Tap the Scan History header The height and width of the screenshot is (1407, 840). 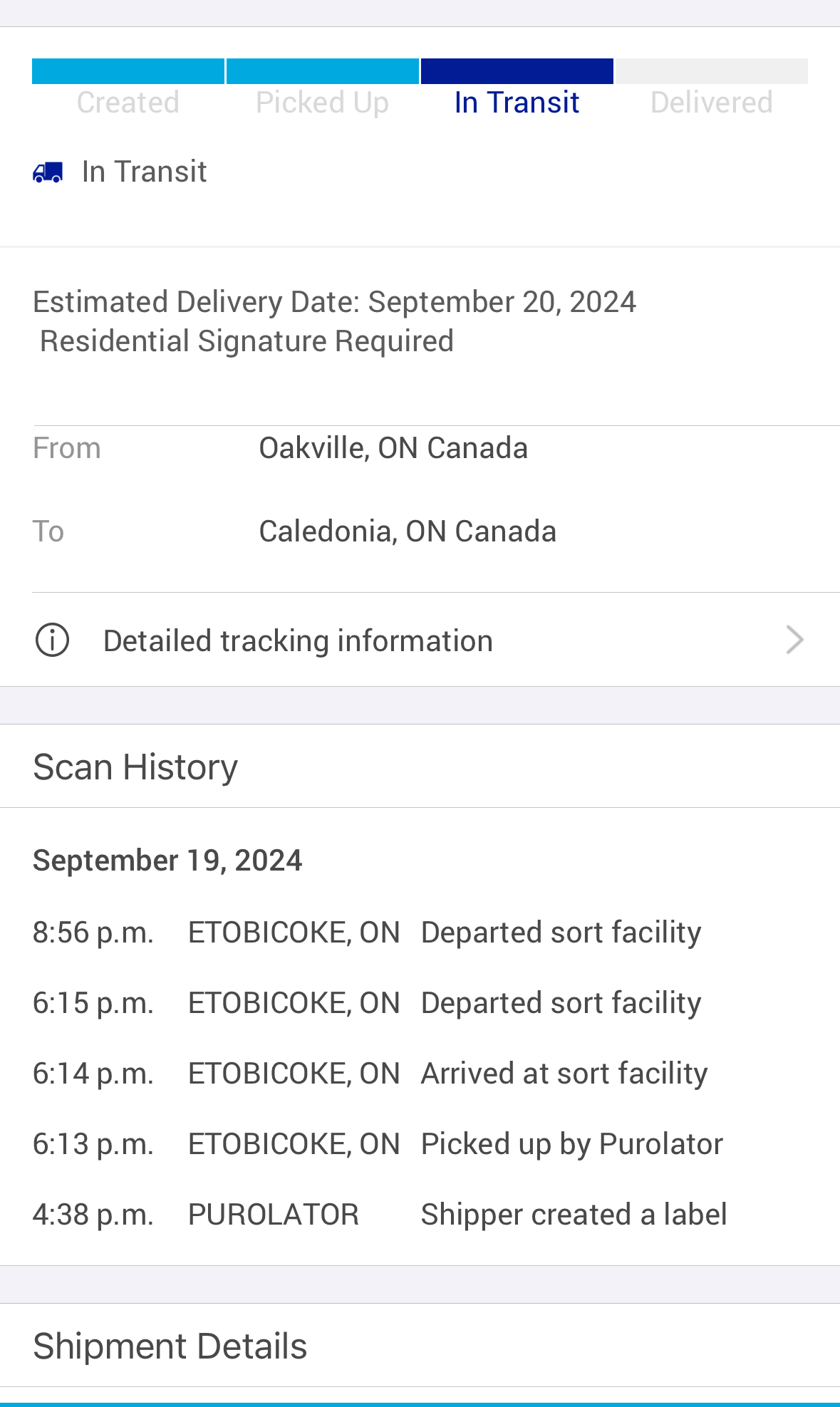pyautogui.click(x=420, y=767)
